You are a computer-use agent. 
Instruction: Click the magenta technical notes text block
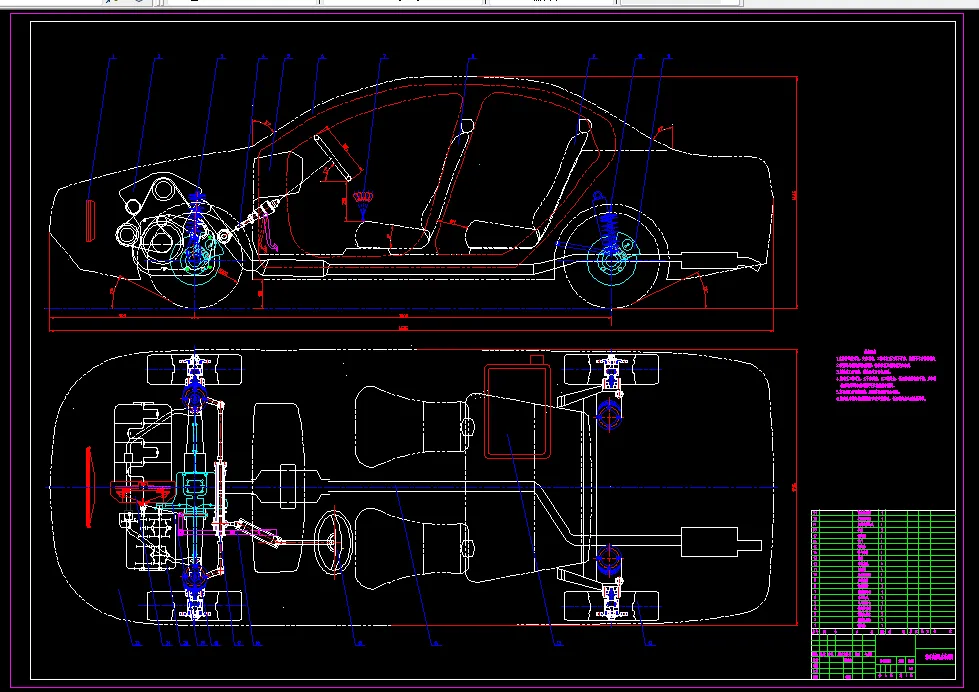tap(885, 375)
